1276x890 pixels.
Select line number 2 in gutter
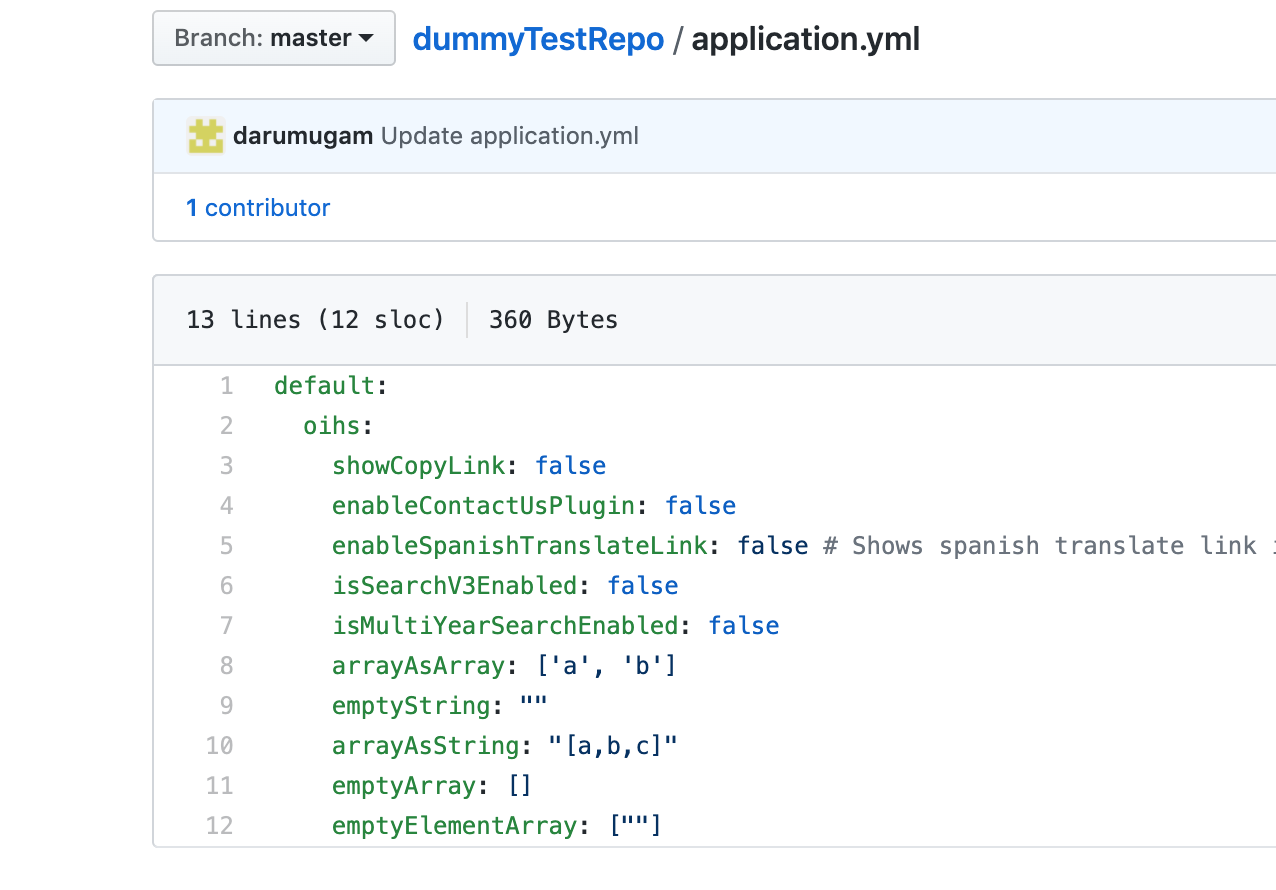226,426
